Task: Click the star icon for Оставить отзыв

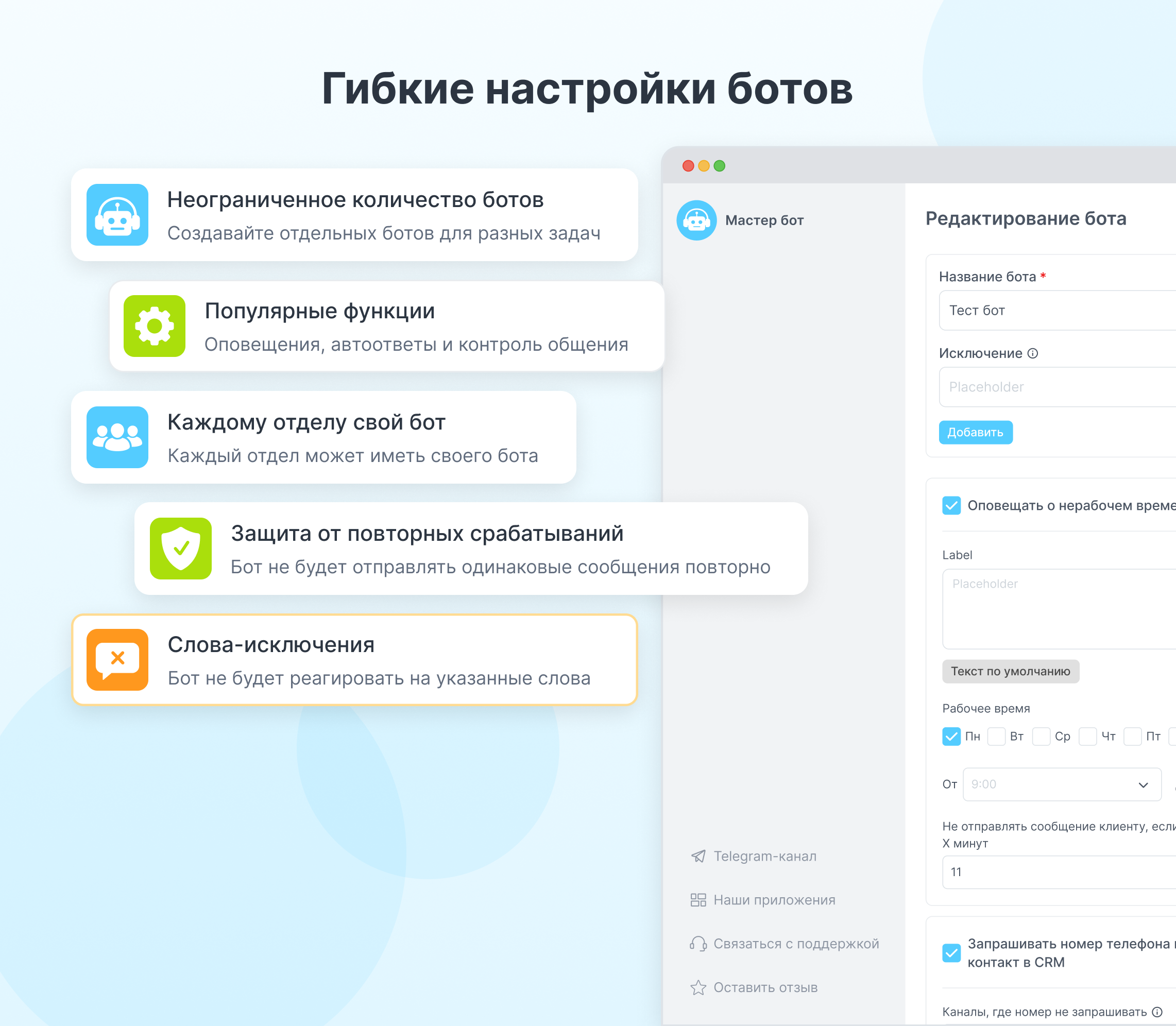Action: pos(698,988)
